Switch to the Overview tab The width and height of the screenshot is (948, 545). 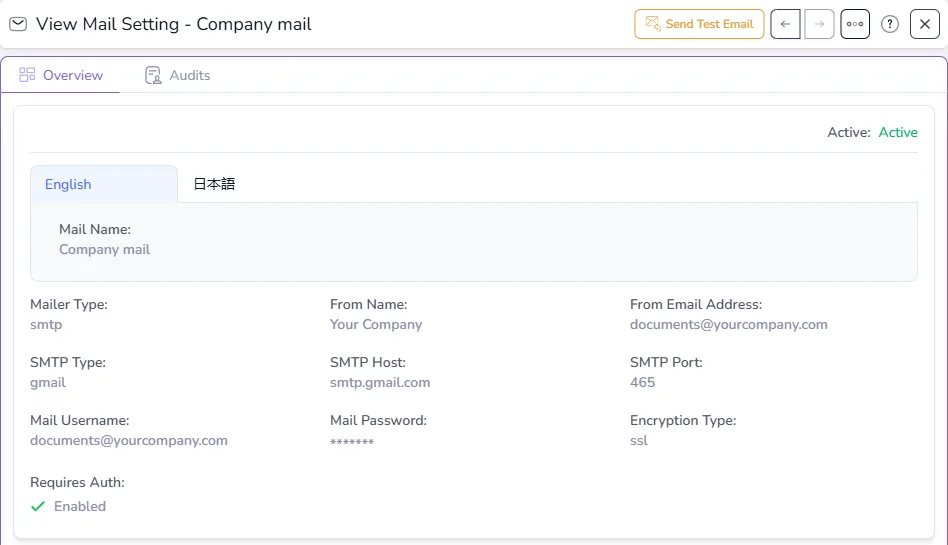click(x=60, y=75)
